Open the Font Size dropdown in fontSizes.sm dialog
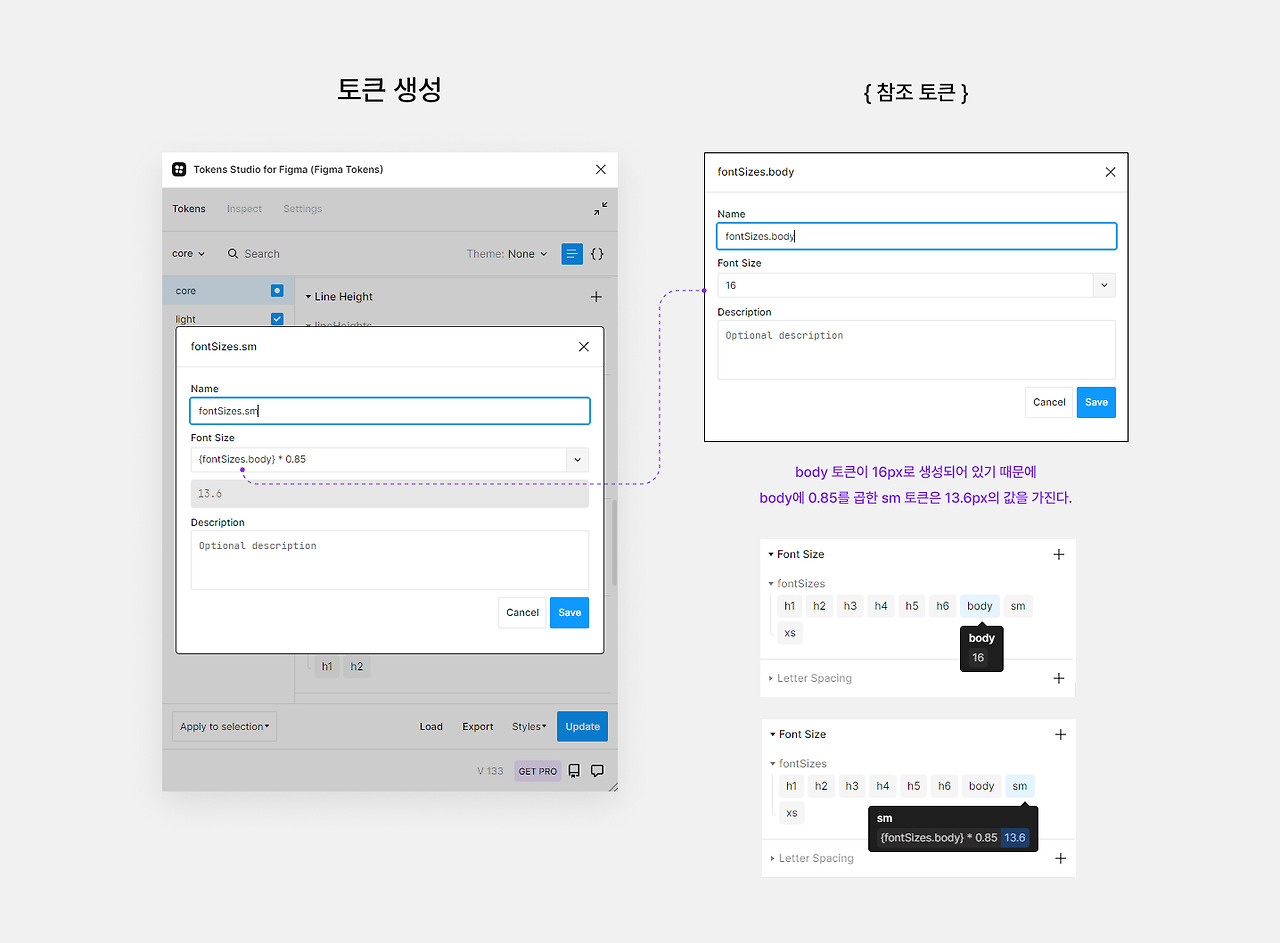Image resolution: width=1280 pixels, height=943 pixels. [x=577, y=459]
